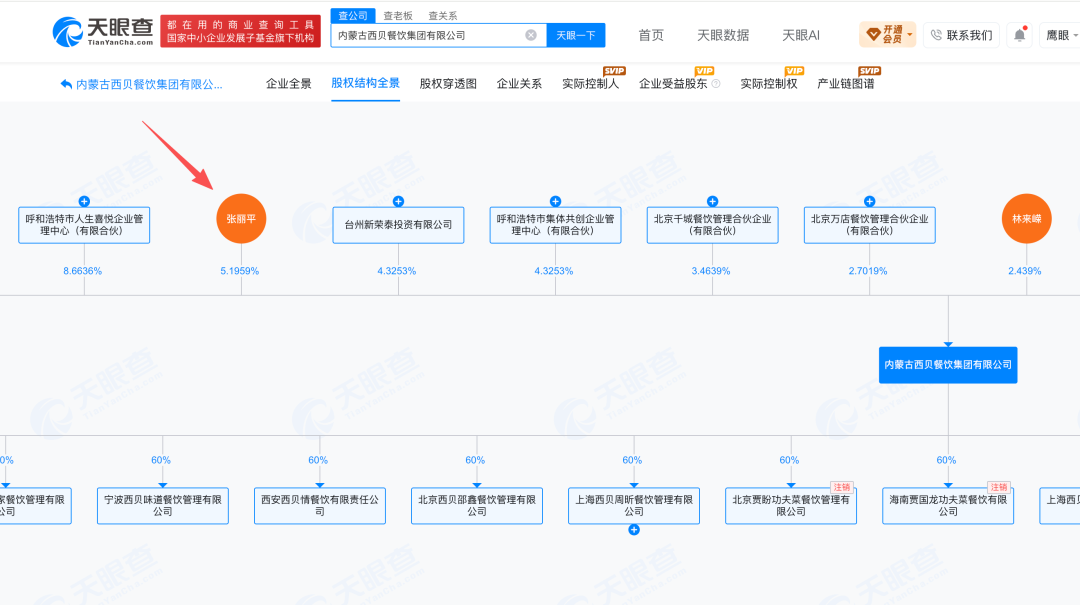Switch to 查关系 search tab
The width and height of the screenshot is (1080, 605).
pyautogui.click(x=442, y=15)
